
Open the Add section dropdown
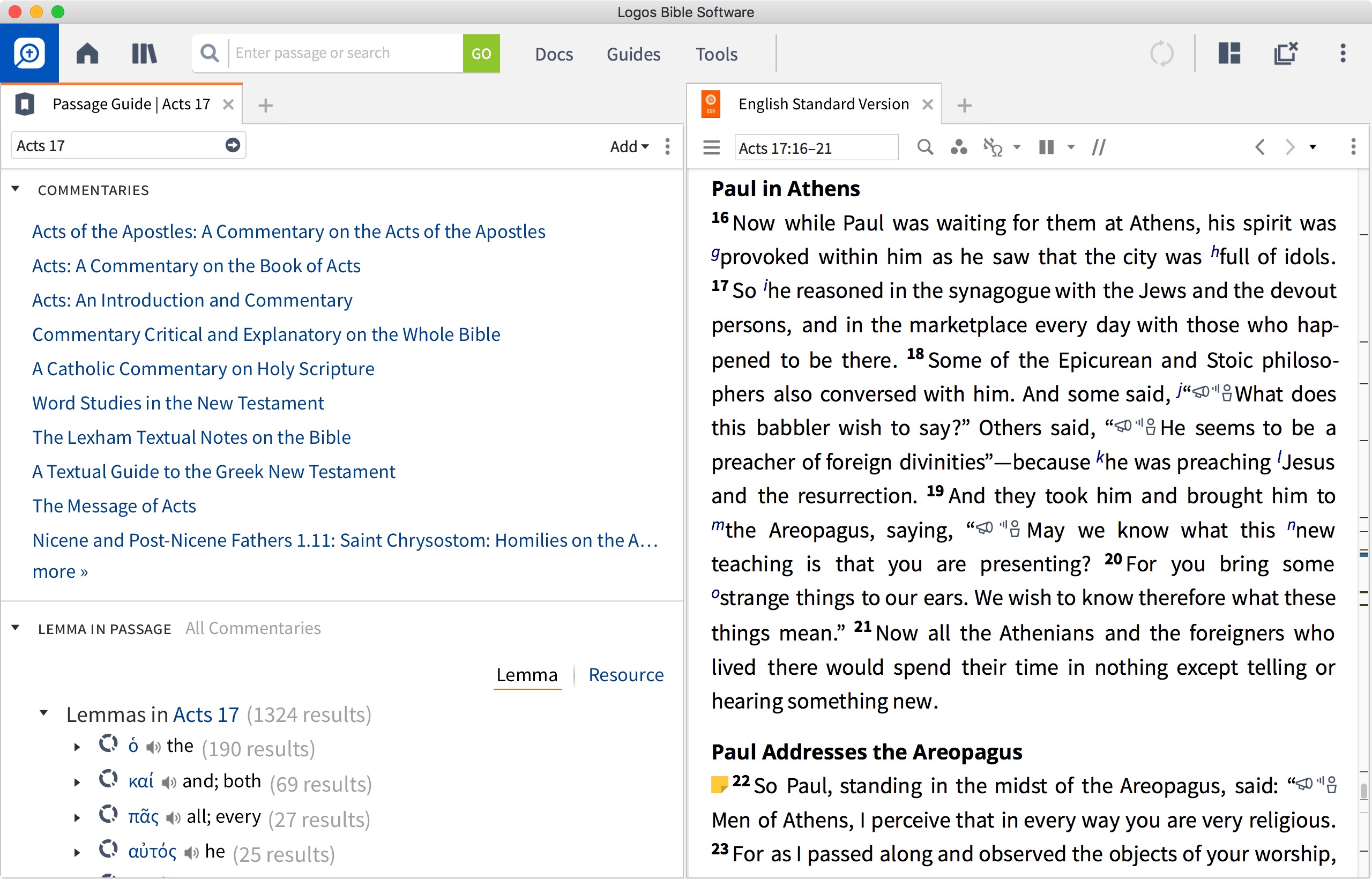click(x=630, y=147)
